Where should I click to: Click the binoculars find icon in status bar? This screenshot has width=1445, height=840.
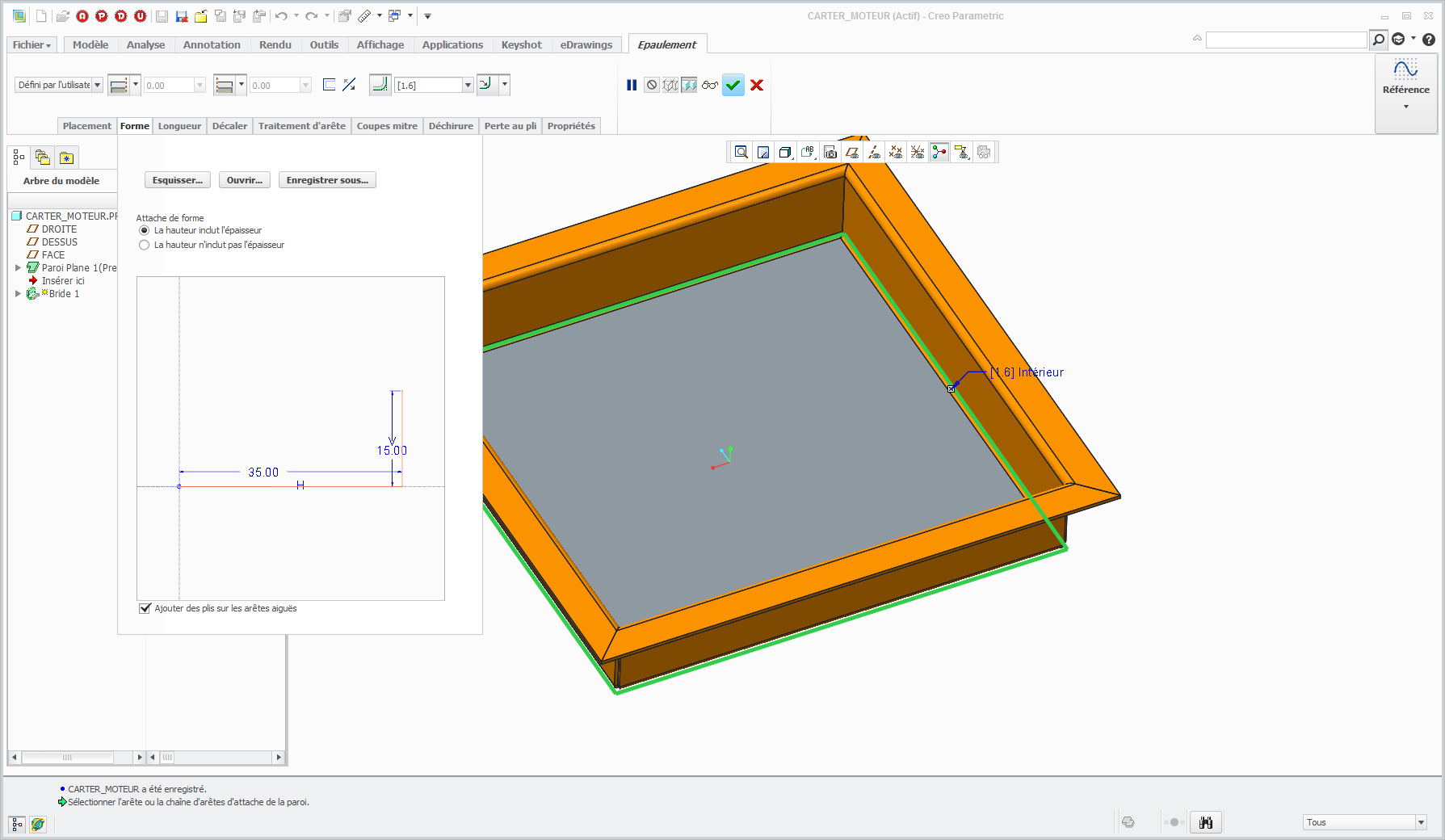[x=1206, y=822]
